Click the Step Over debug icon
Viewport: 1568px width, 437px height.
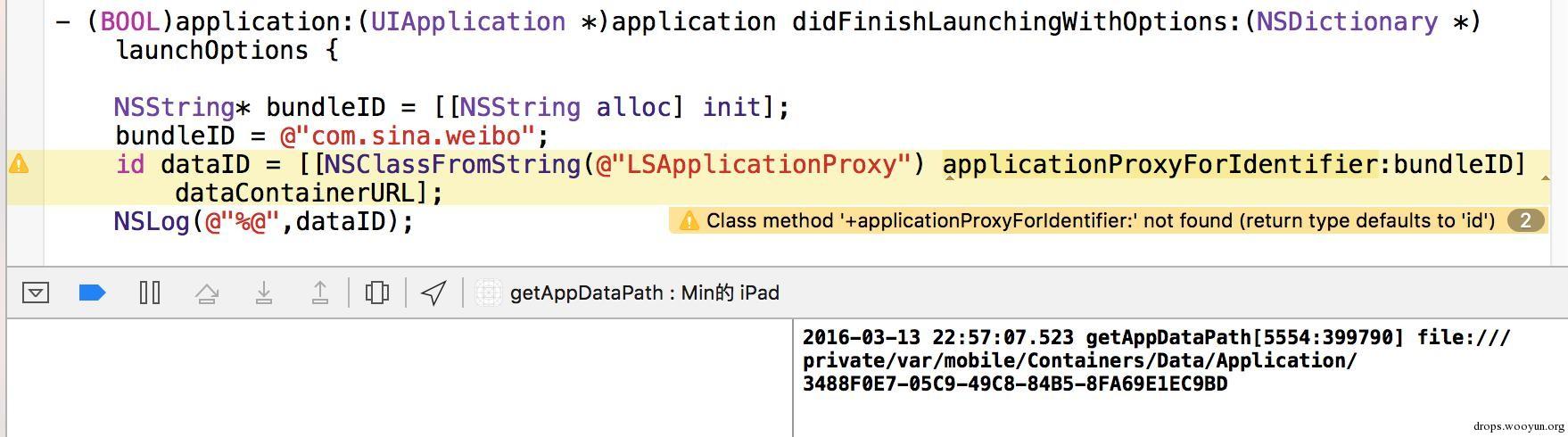(x=207, y=293)
